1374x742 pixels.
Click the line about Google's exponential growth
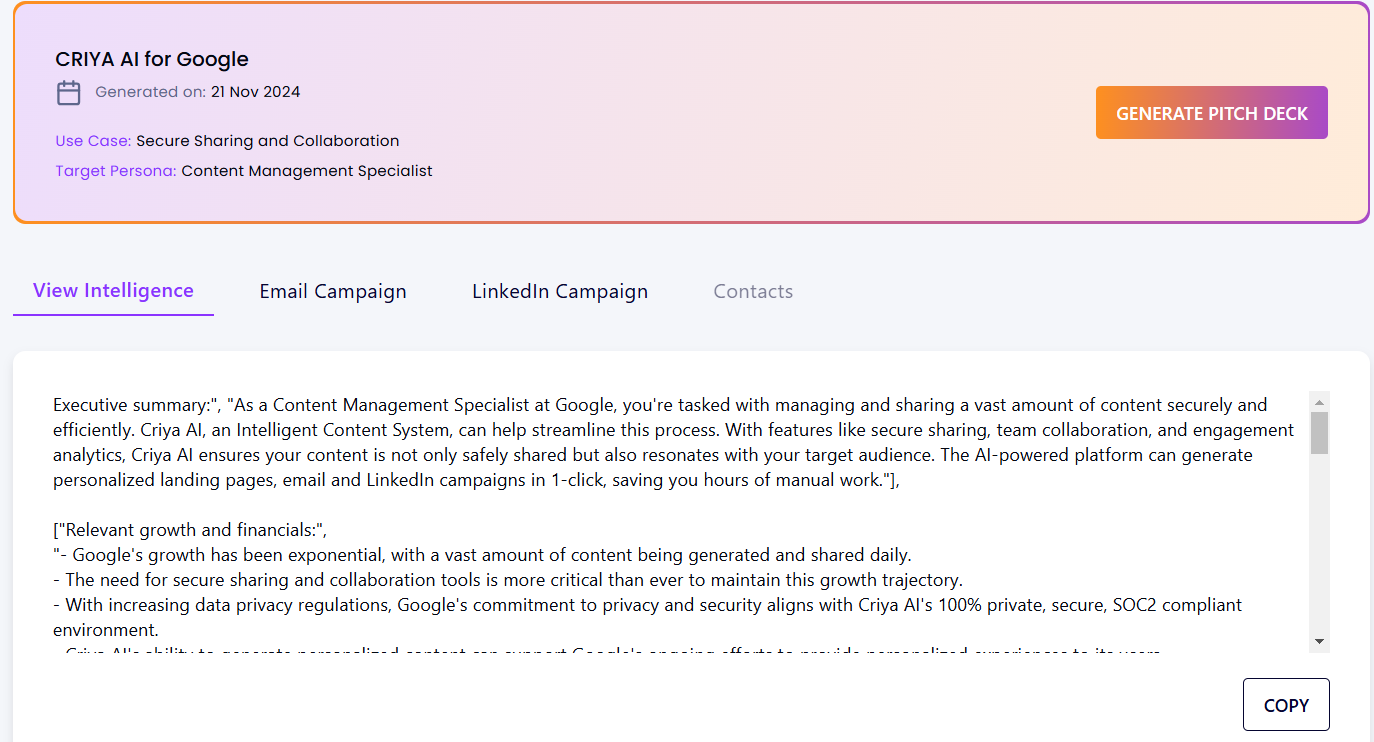pyautogui.click(x=482, y=555)
